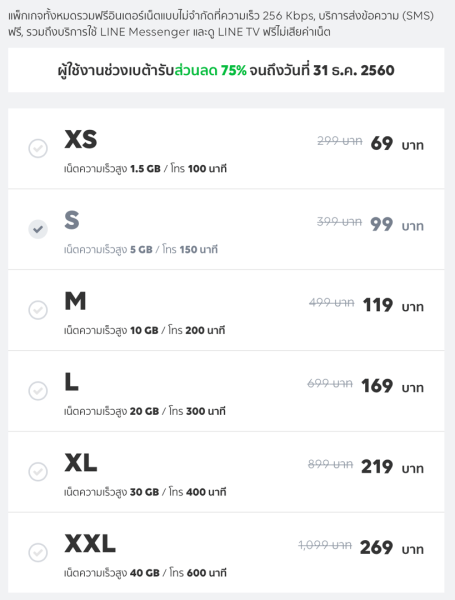The image size is (455, 600).
Task: Click the 75% discount banner text
Action: tap(226, 70)
